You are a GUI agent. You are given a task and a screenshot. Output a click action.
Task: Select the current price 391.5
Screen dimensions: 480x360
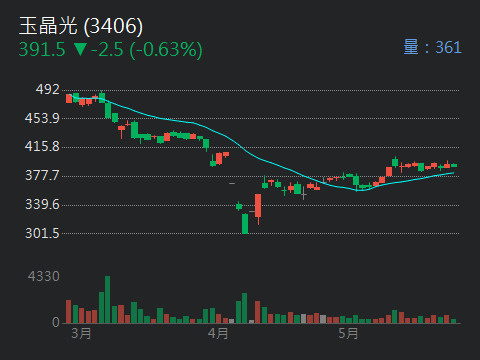42,50
